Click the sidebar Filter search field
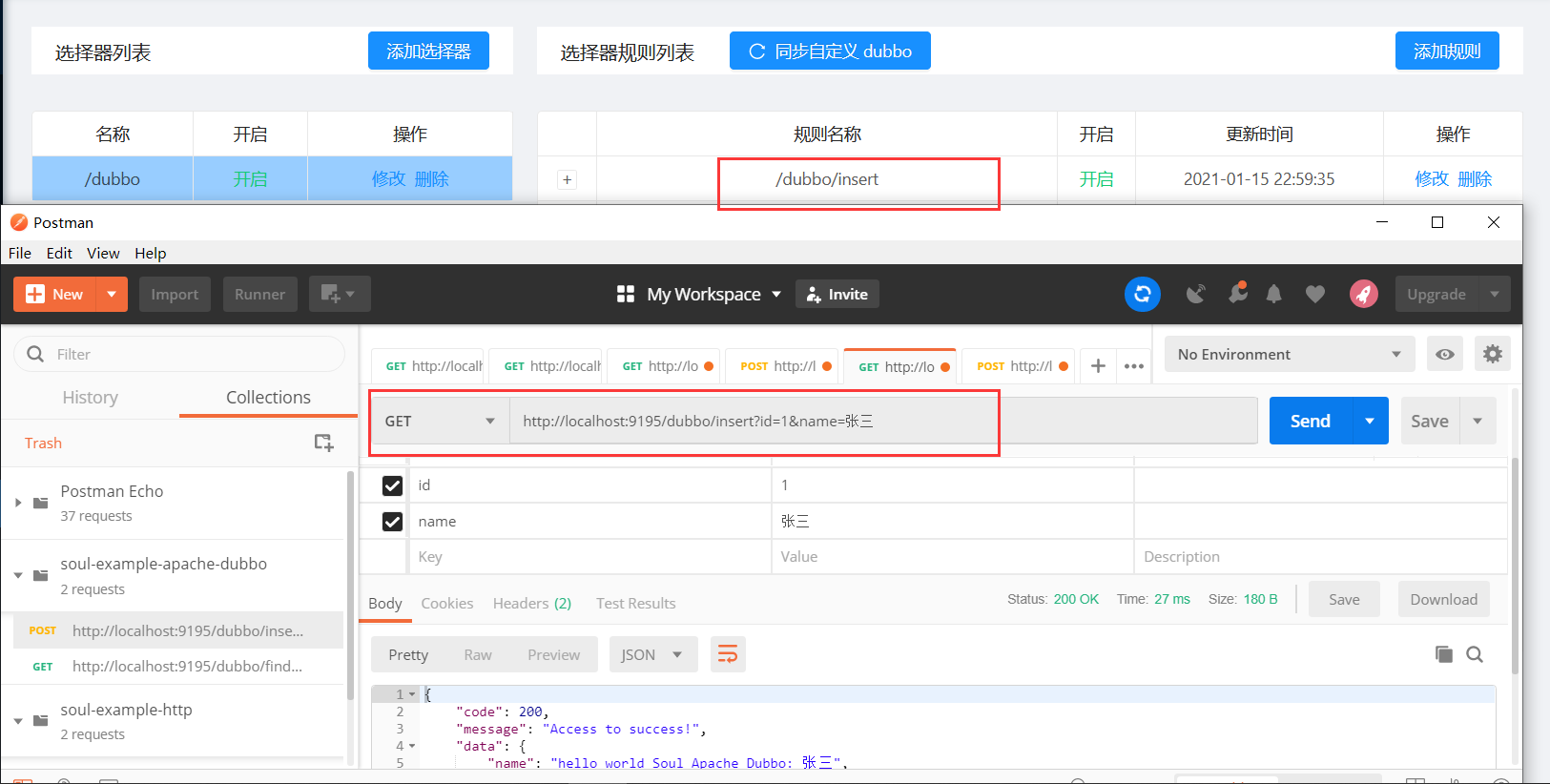 [179, 354]
